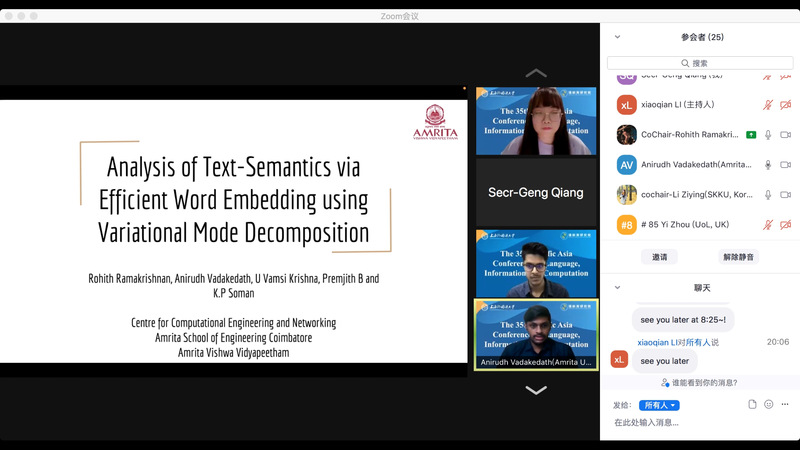Click the #8 avatar for Yi Zhou
This screenshot has width=800, height=450.
pos(627,225)
